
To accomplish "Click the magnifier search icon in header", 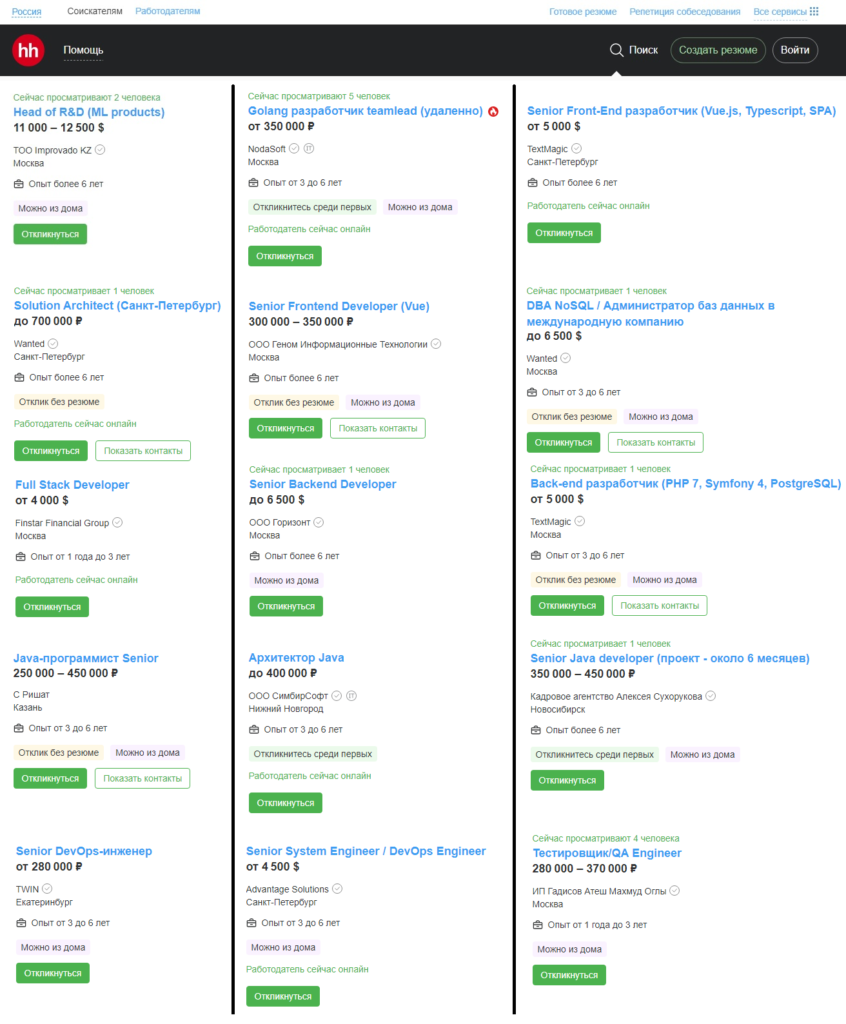I will coord(617,50).
